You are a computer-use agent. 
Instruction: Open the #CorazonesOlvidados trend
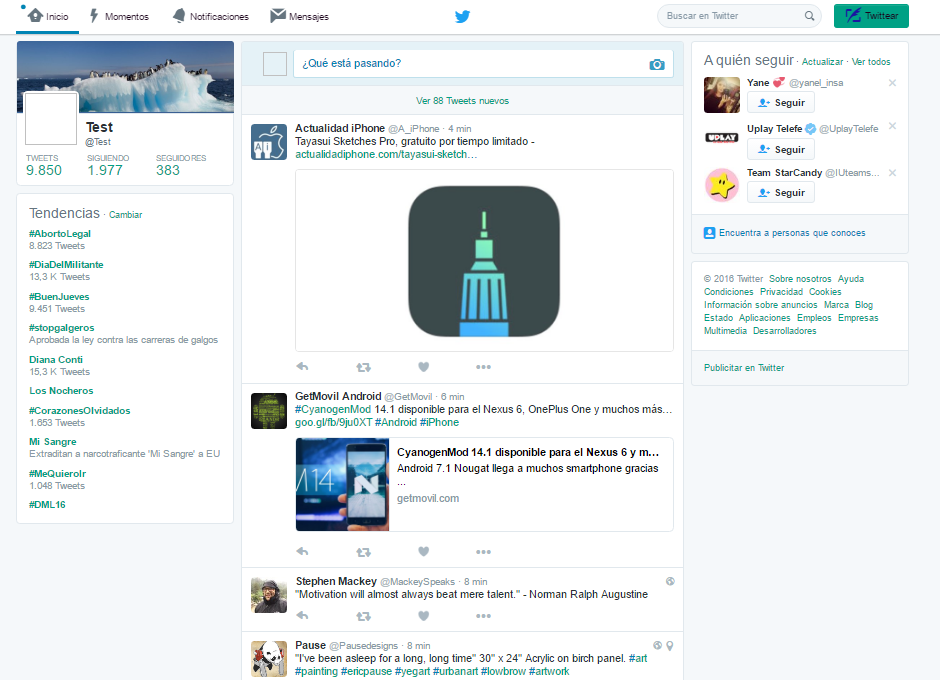pyautogui.click(x=80, y=410)
